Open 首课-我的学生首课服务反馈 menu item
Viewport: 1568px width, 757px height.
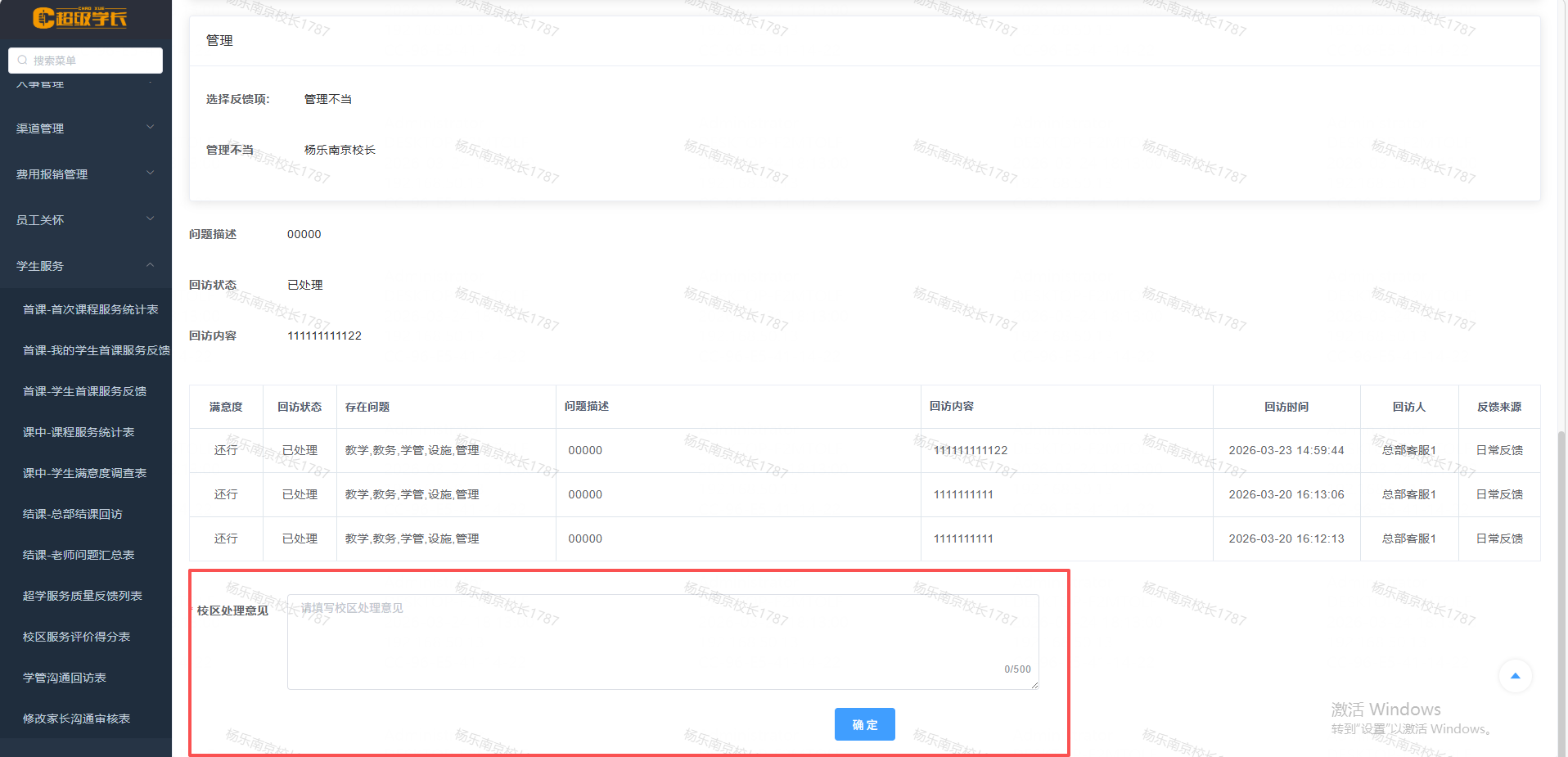coord(96,350)
